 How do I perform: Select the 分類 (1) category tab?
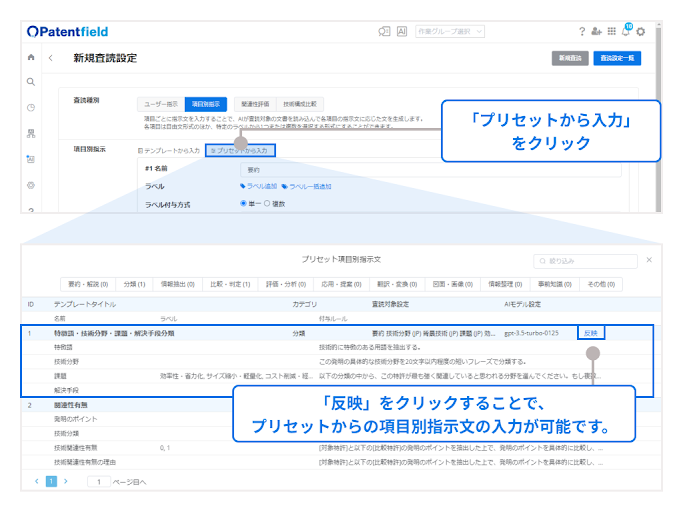(134, 284)
